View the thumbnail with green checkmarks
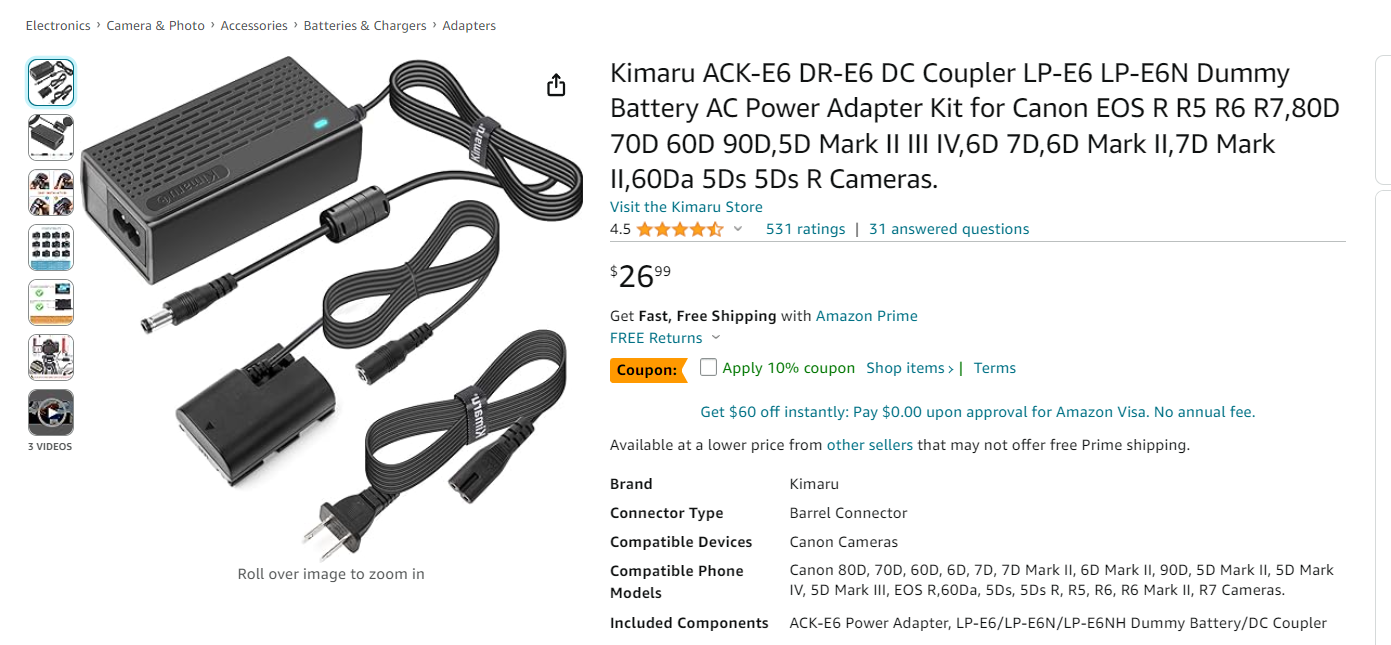 click(50, 302)
